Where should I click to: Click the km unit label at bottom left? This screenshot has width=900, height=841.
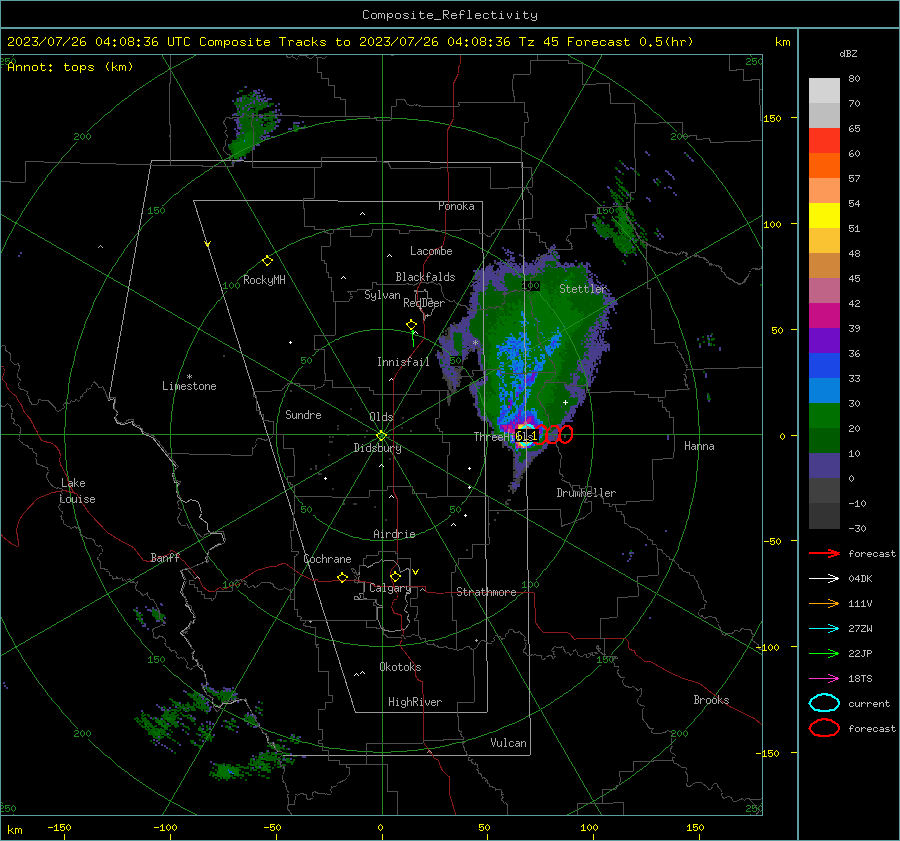coord(14,830)
